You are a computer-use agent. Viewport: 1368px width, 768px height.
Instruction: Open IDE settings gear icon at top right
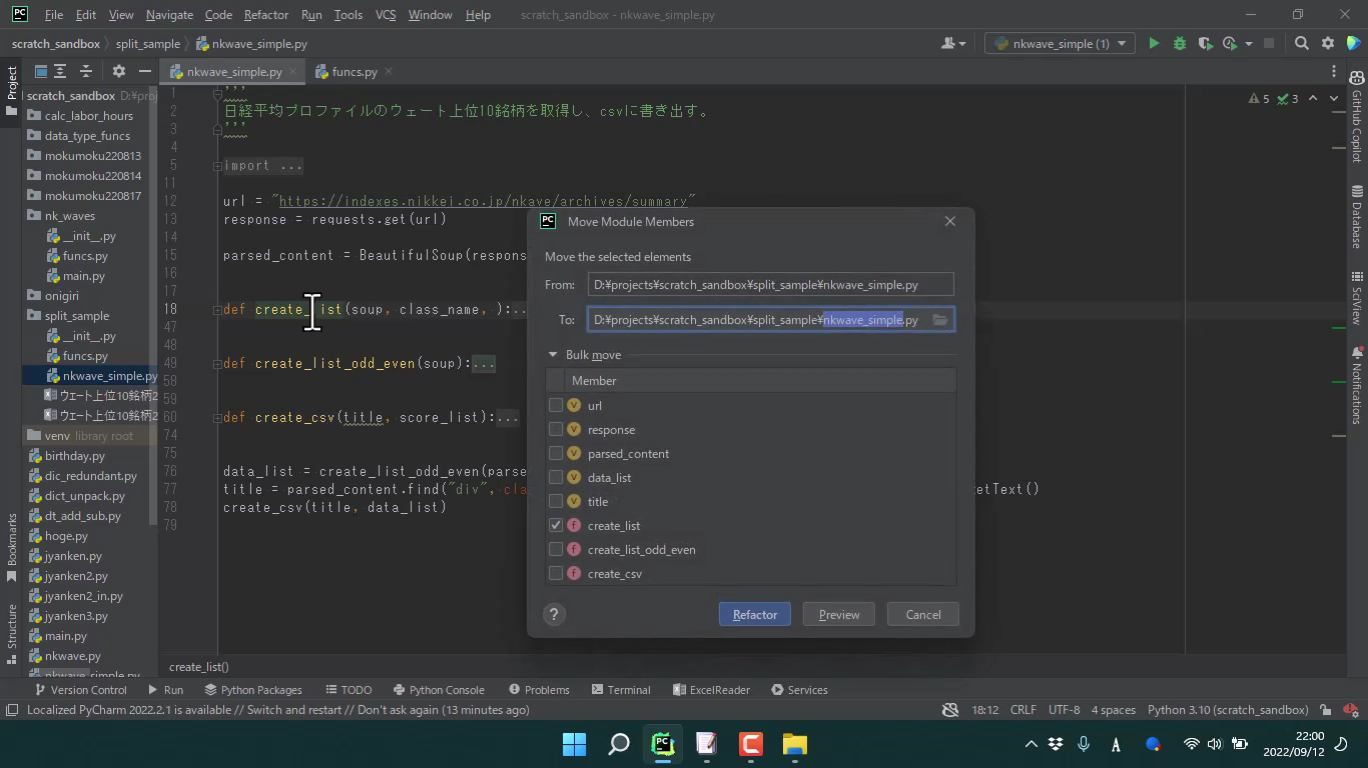(1328, 43)
